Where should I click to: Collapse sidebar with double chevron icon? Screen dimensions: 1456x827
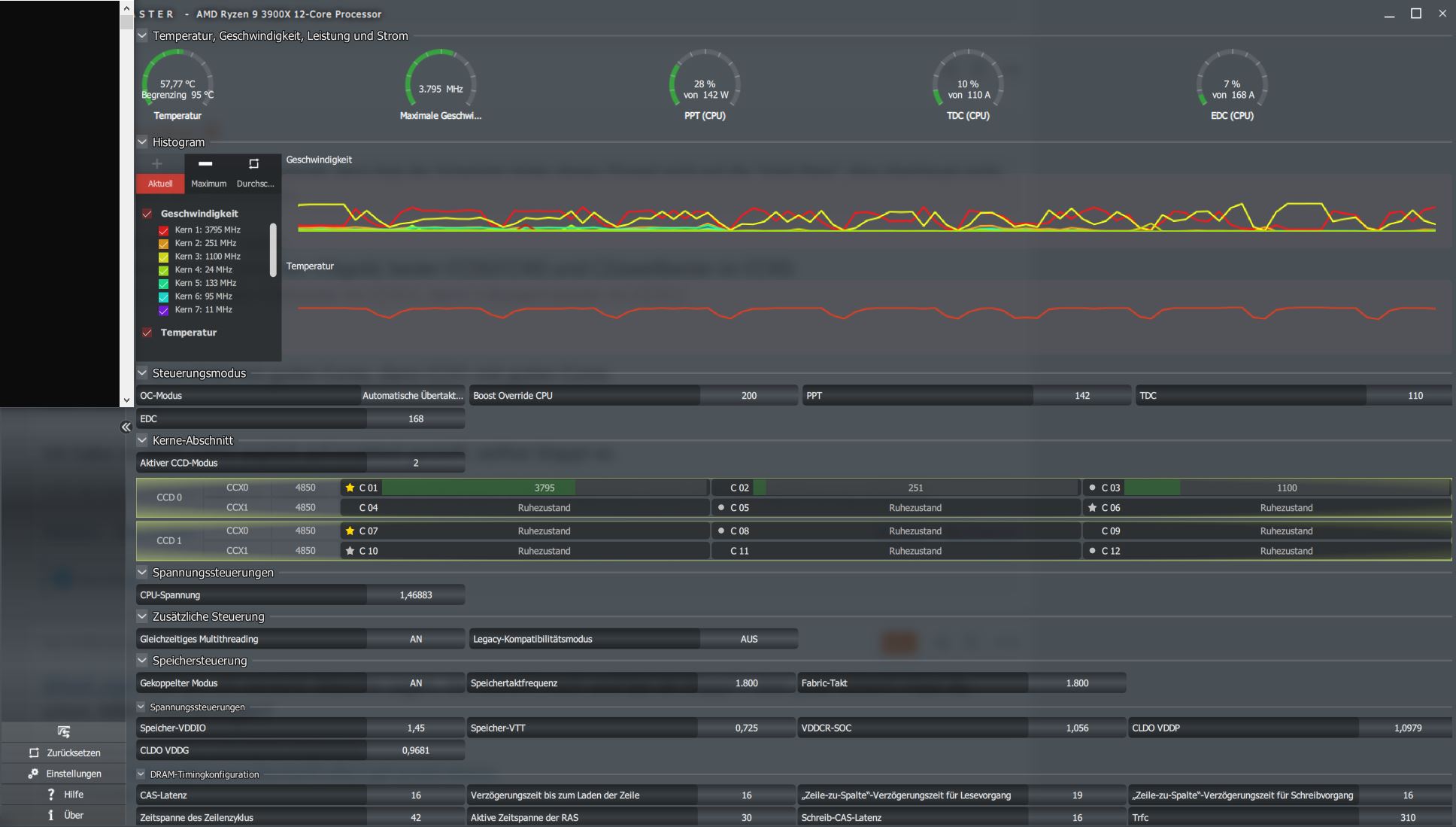point(126,427)
